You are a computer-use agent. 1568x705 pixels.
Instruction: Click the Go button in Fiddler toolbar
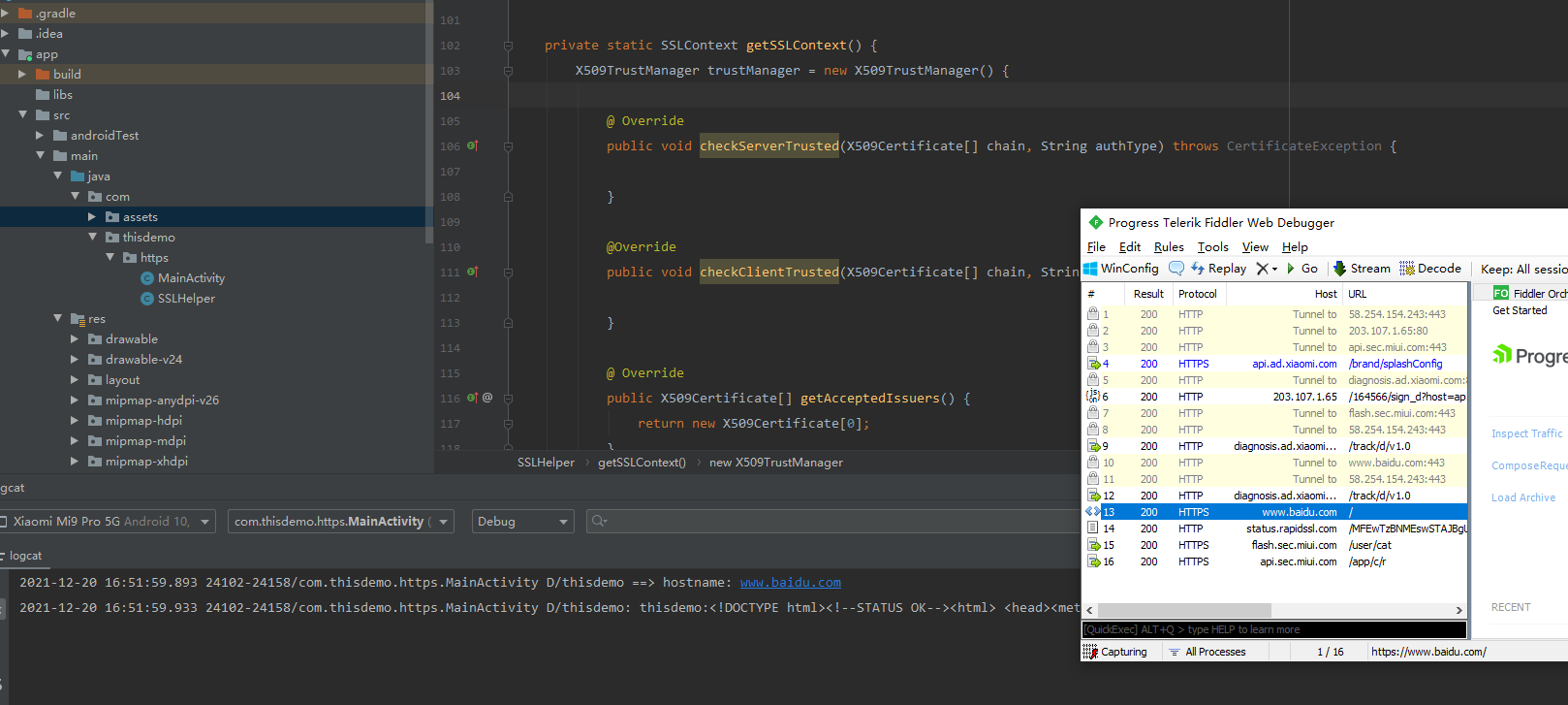[x=1302, y=269]
